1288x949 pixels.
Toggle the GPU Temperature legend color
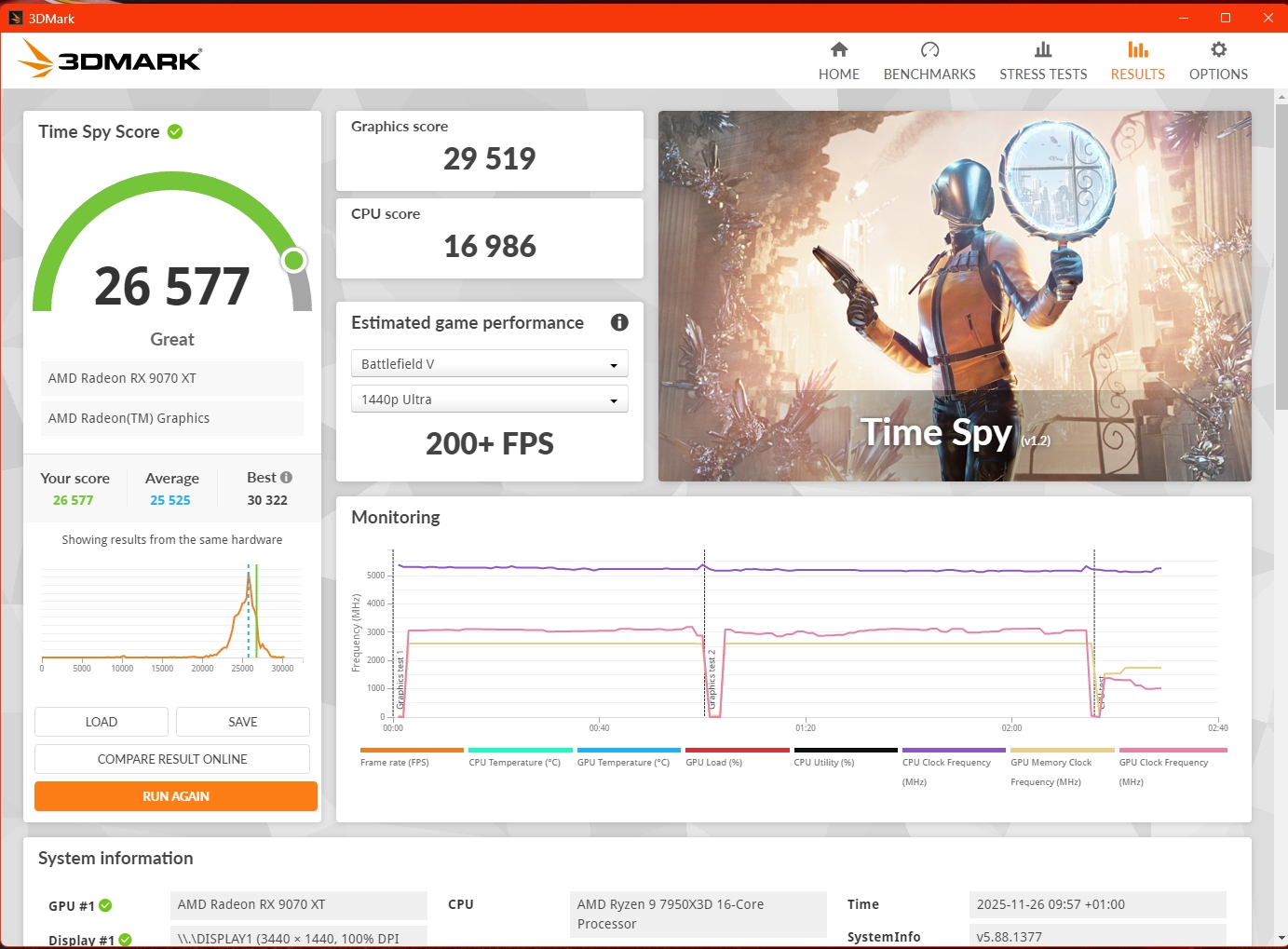click(x=629, y=750)
